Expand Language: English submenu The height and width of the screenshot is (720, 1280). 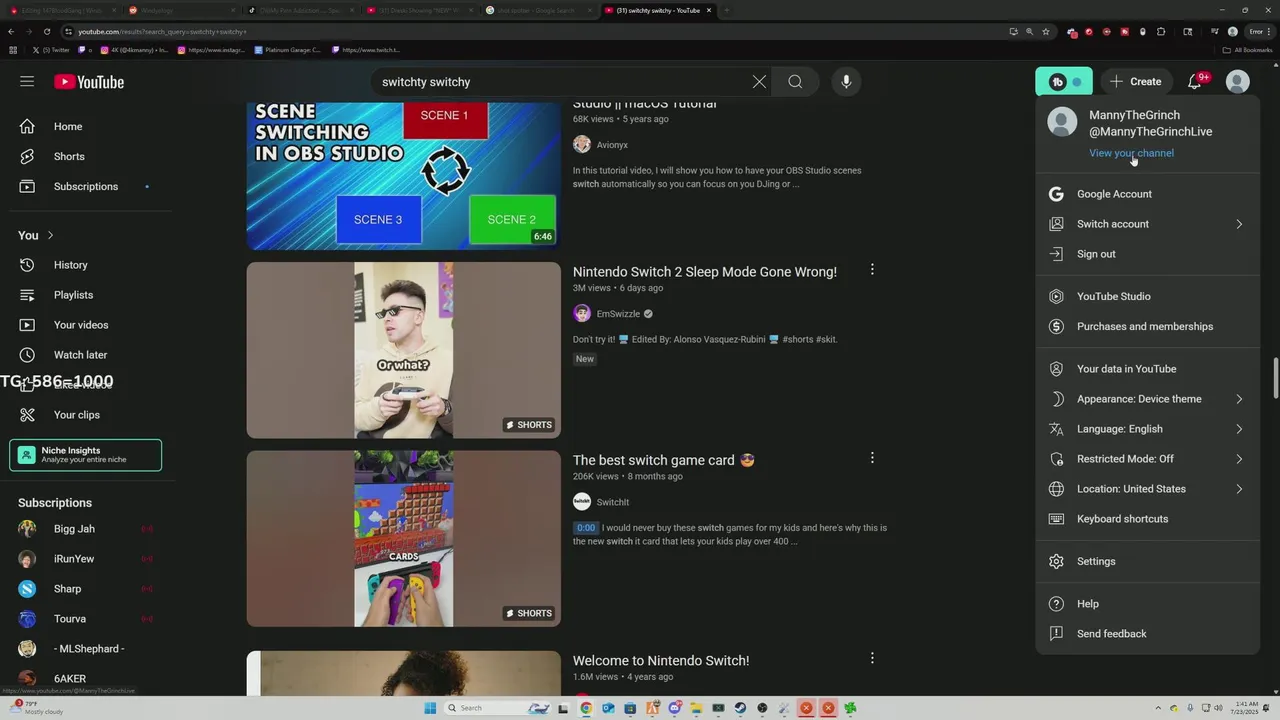point(1147,429)
